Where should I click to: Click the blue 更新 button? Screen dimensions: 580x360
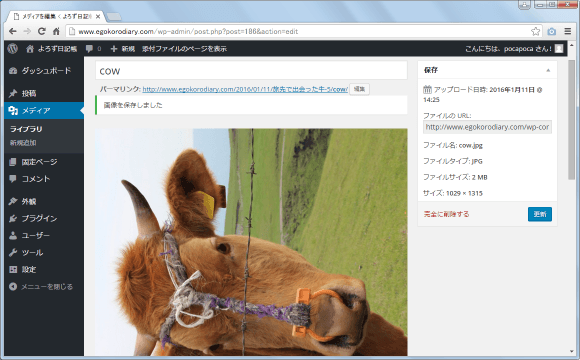tap(540, 214)
